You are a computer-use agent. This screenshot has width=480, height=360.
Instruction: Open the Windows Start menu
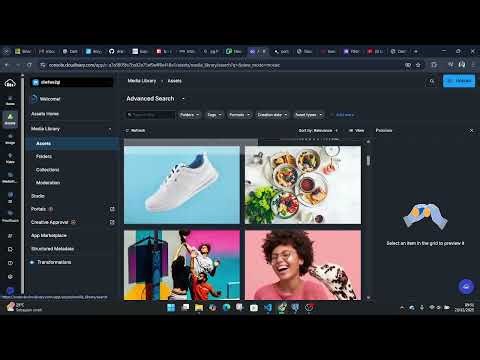pos(171,307)
